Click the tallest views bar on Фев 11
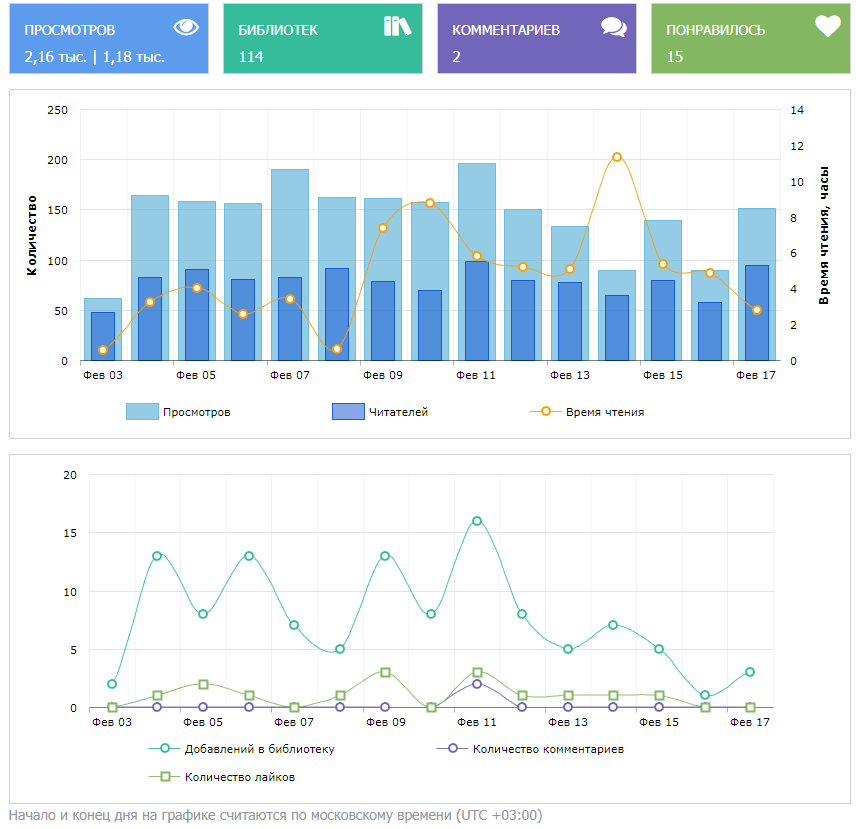856x829 pixels. (x=477, y=210)
